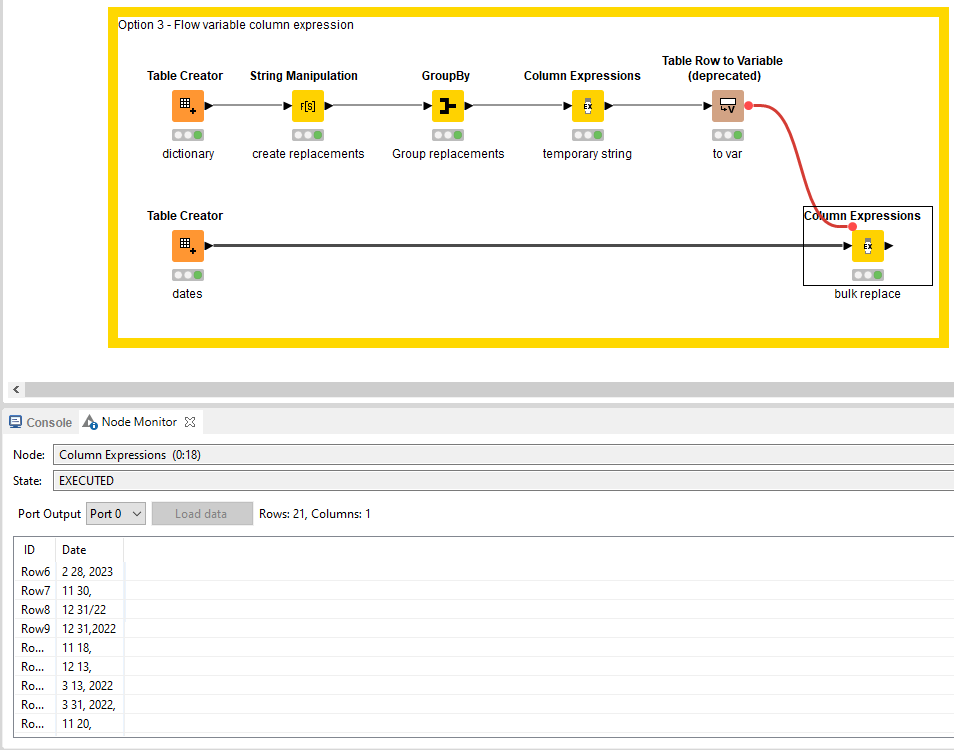954x750 pixels.
Task: Select cell '3 13, 2022'
Action: 89,686
